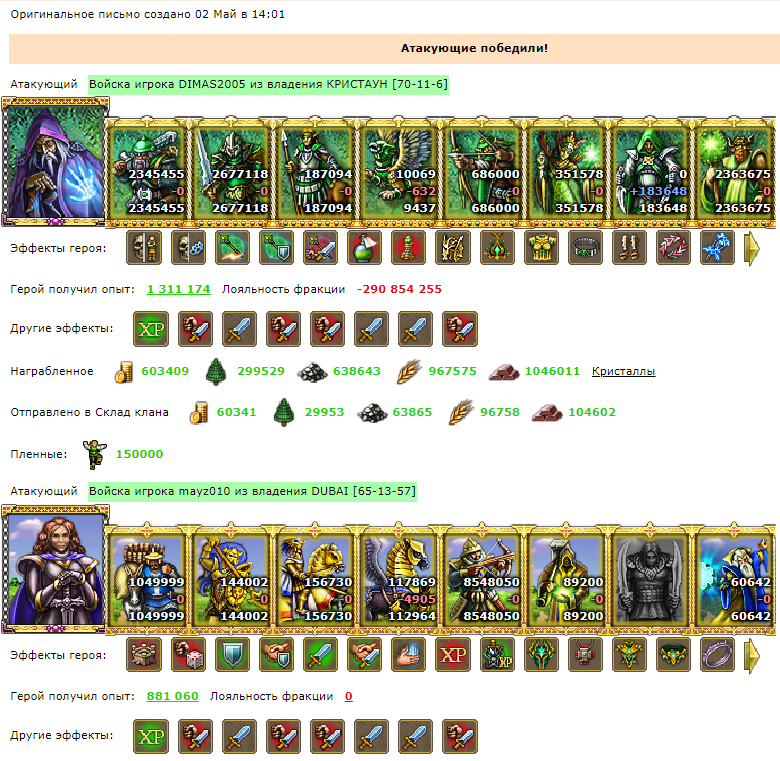Click the red-haired armored hero portrait

click(x=55, y=569)
